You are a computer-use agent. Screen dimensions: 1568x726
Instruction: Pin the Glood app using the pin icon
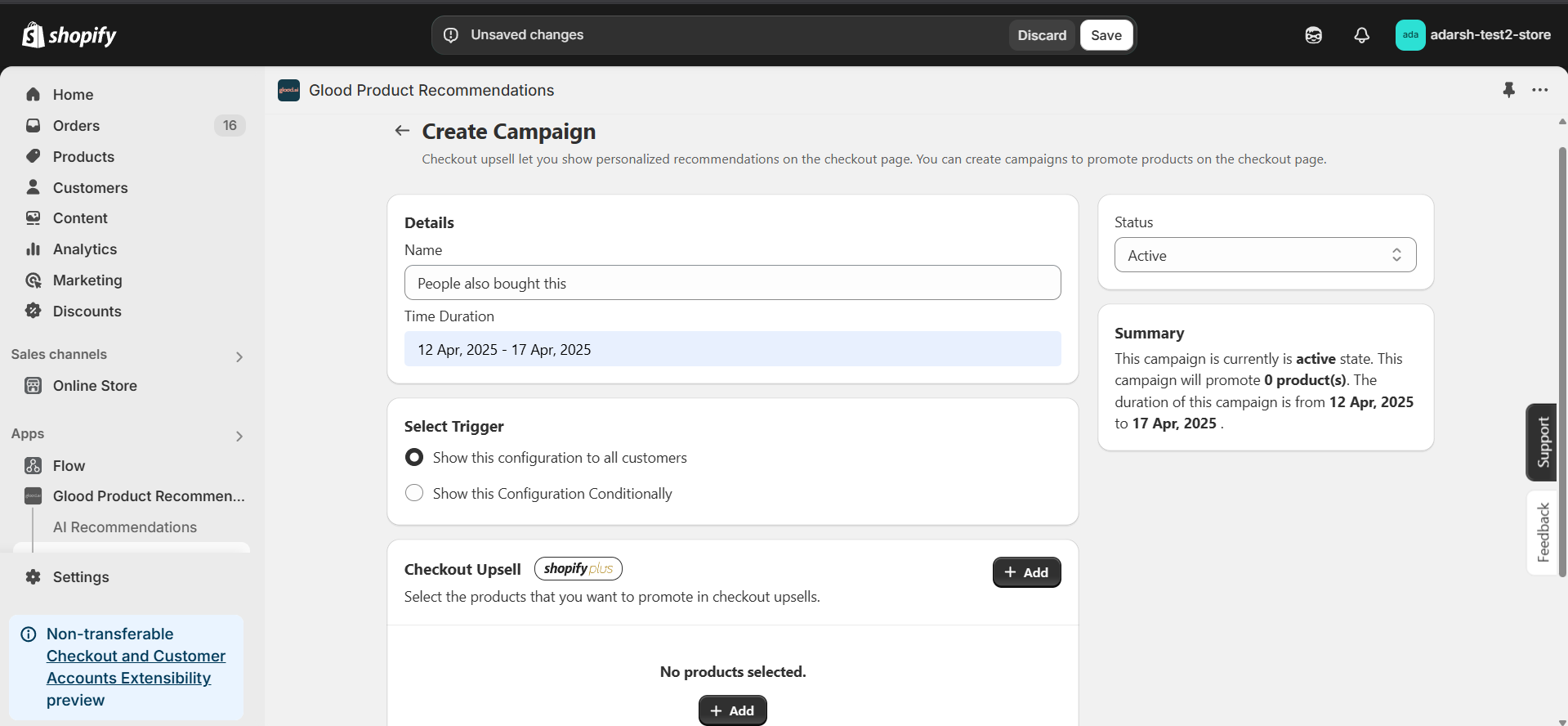1508,90
